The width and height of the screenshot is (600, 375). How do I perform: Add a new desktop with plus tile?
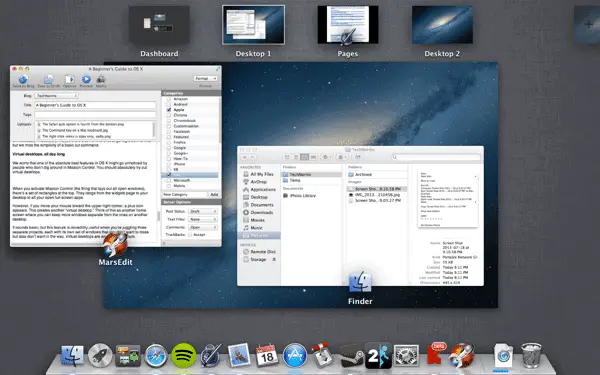[587, 24]
